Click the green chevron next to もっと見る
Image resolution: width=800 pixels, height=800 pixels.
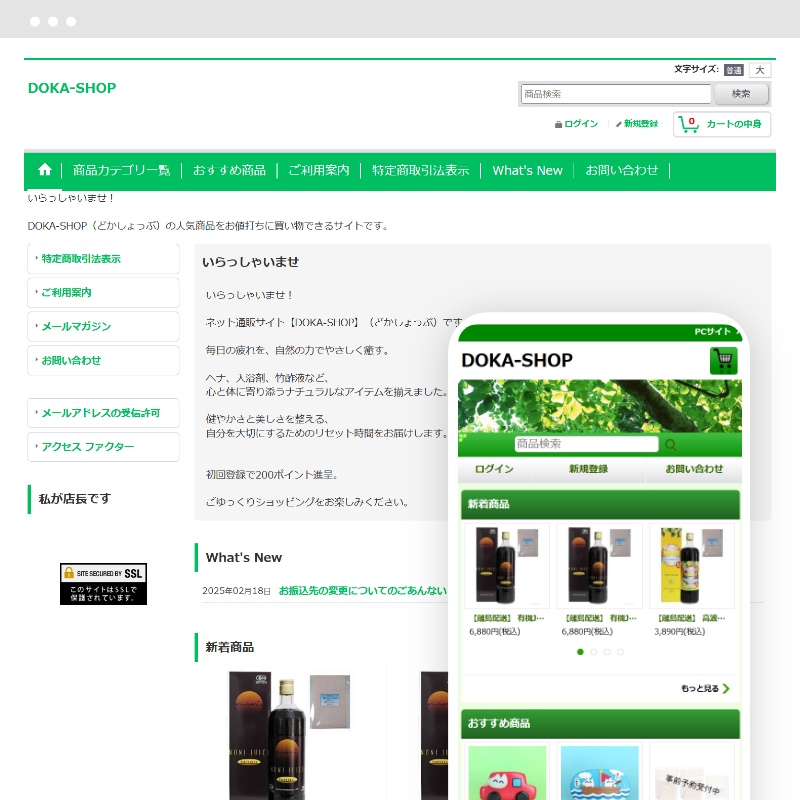click(x=726, y=688)
